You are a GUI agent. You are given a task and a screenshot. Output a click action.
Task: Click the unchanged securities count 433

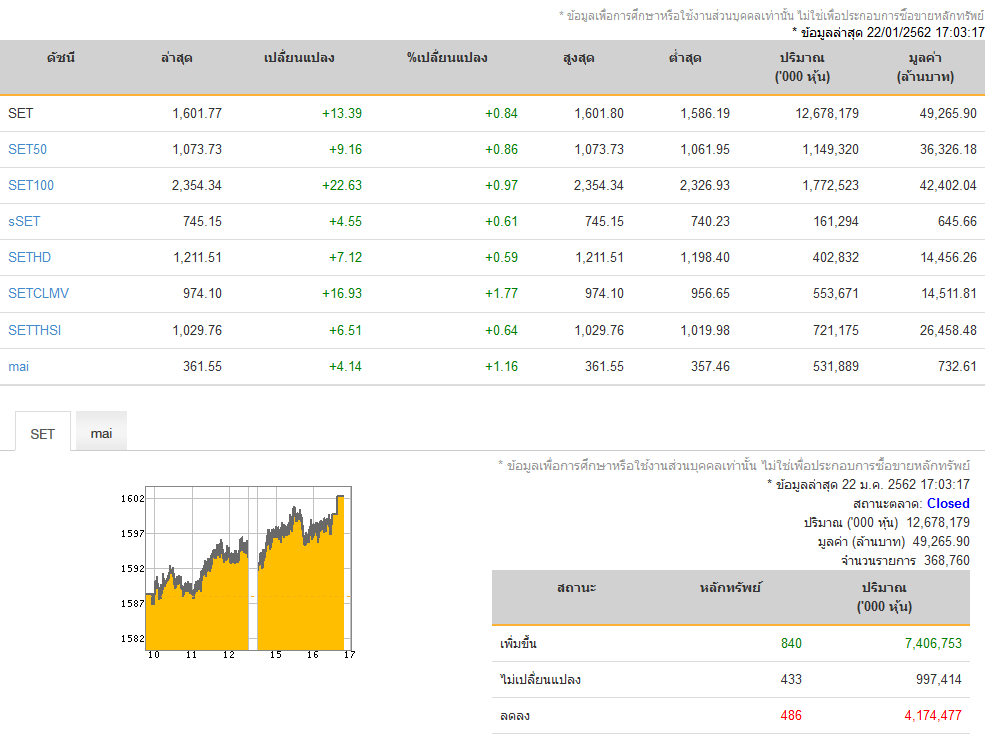791,679
